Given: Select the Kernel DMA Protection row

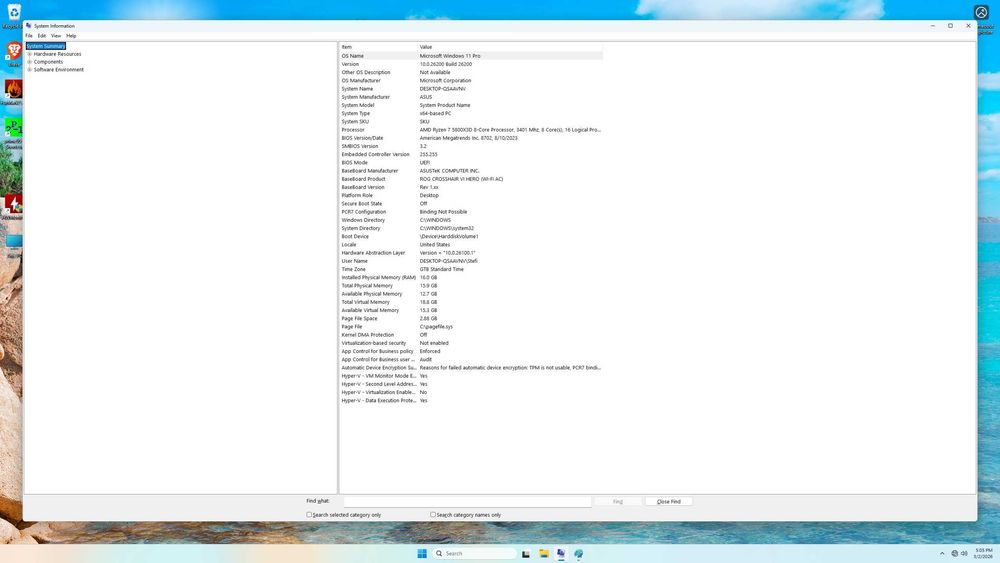Looking at the screenshot, I should (471, 335).
